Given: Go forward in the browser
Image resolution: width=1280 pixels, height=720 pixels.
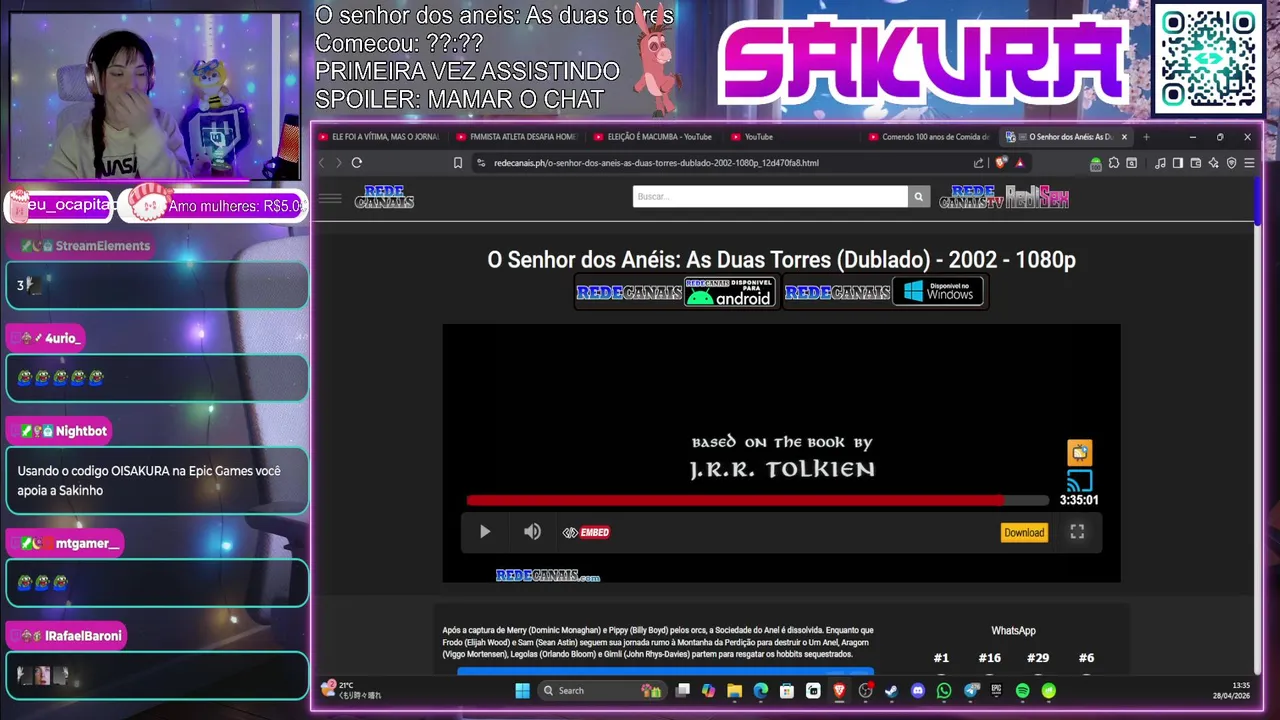Looking at the screenshot, I should pos(338,163).
